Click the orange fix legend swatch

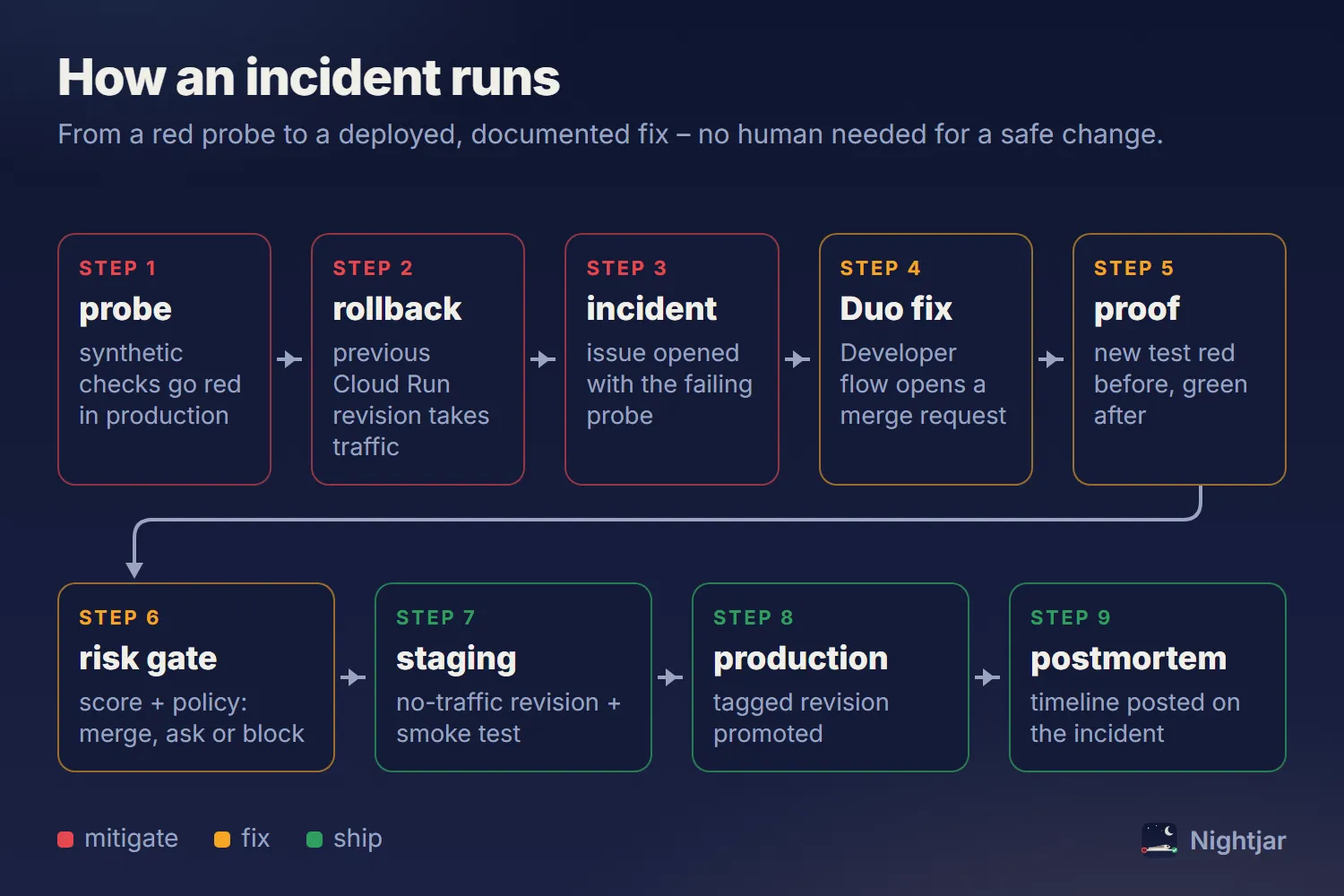222,840
